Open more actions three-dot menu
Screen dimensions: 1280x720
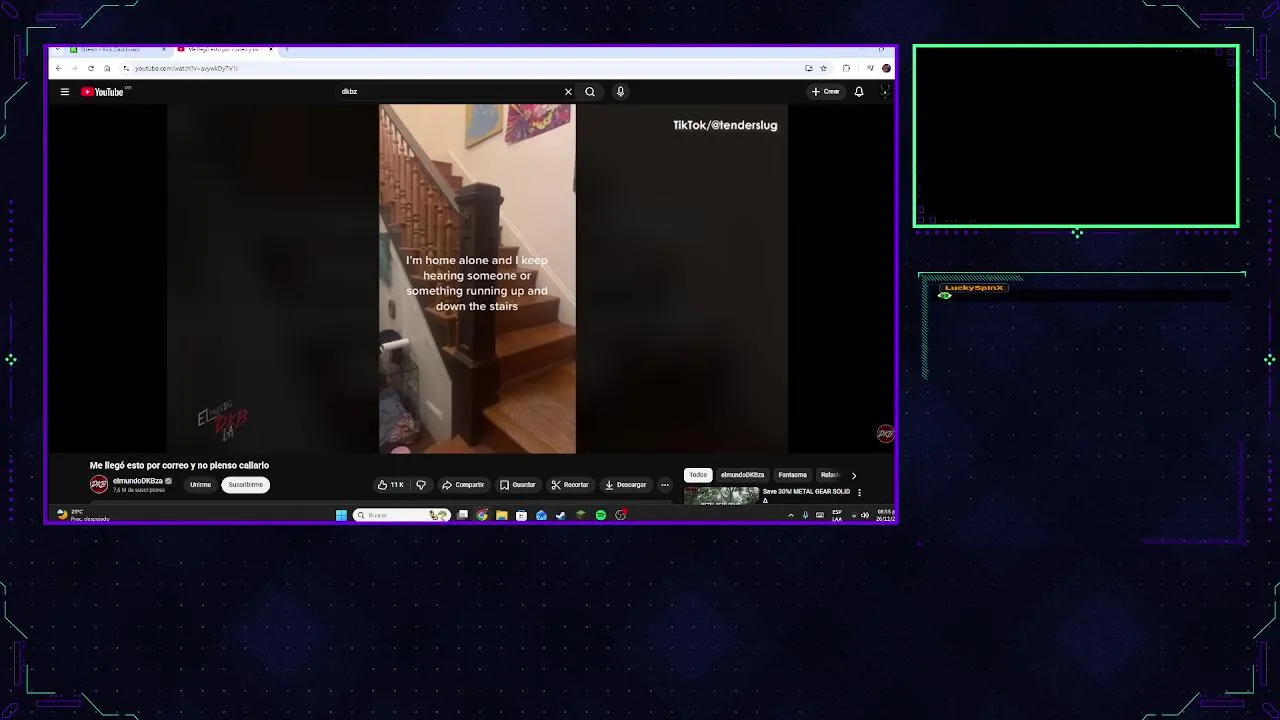pyautogui.click(x=665, y=485)
